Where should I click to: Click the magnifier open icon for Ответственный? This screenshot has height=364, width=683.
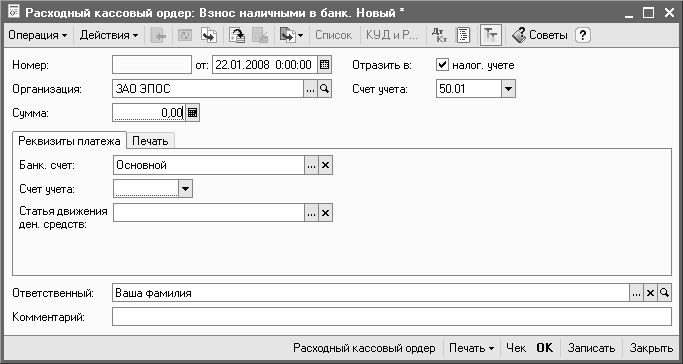point(664,293)
